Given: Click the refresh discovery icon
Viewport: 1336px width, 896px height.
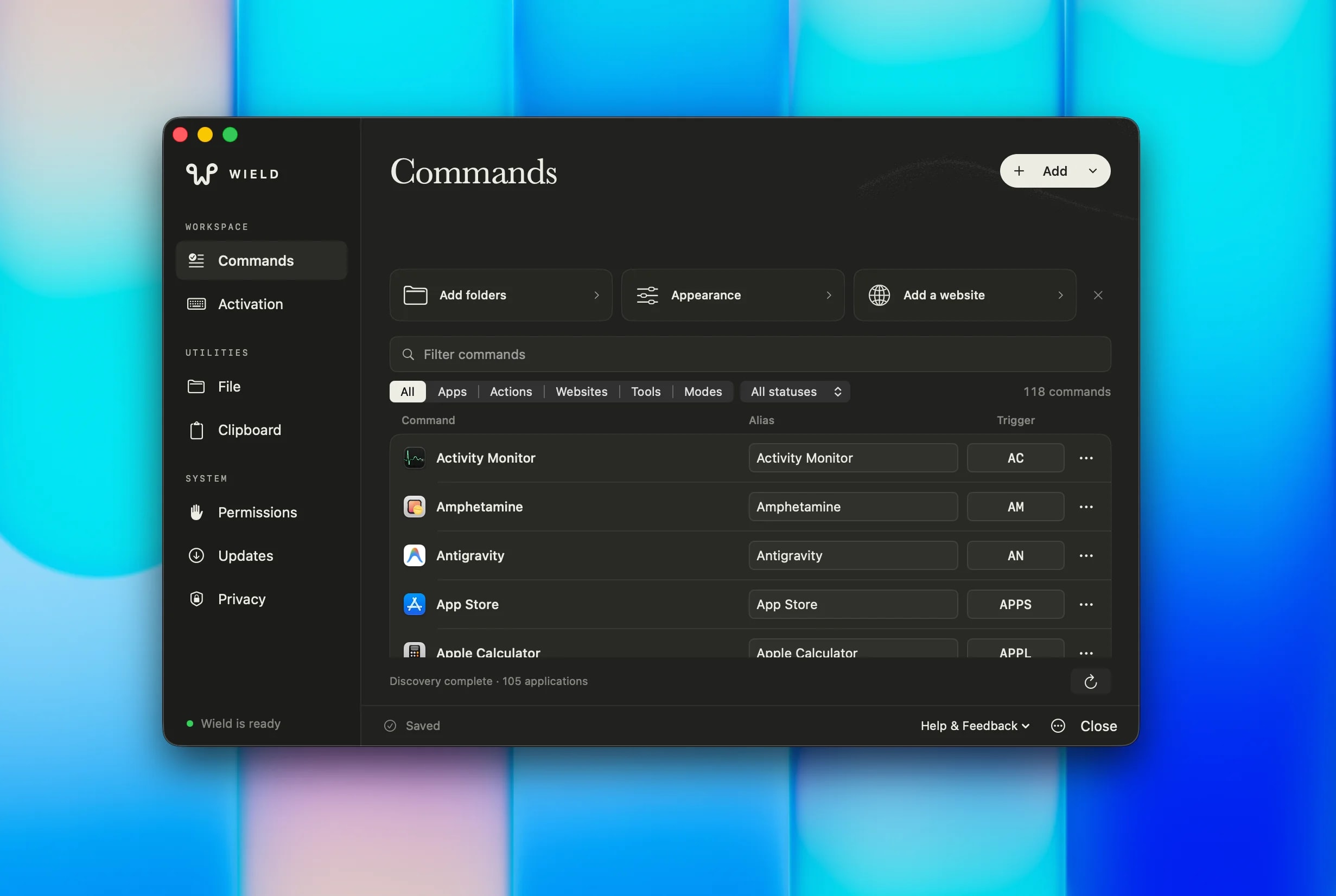Looking at the screenshot, I should click(x=1090, y=681).
